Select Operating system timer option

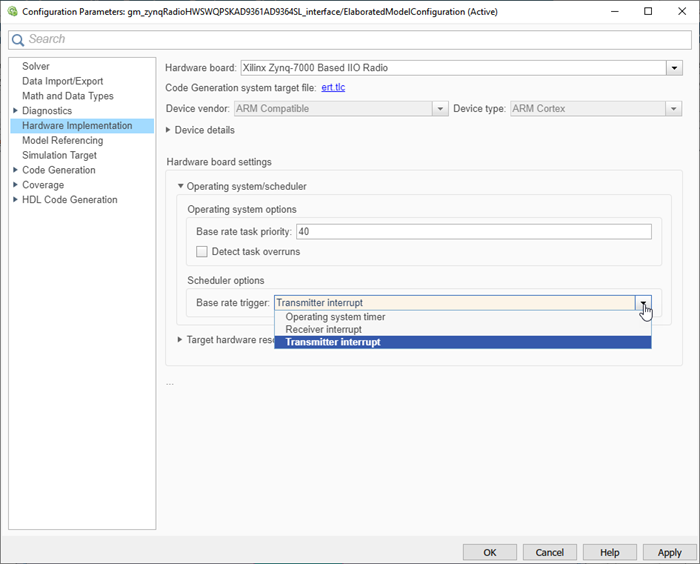coord(335,317)
